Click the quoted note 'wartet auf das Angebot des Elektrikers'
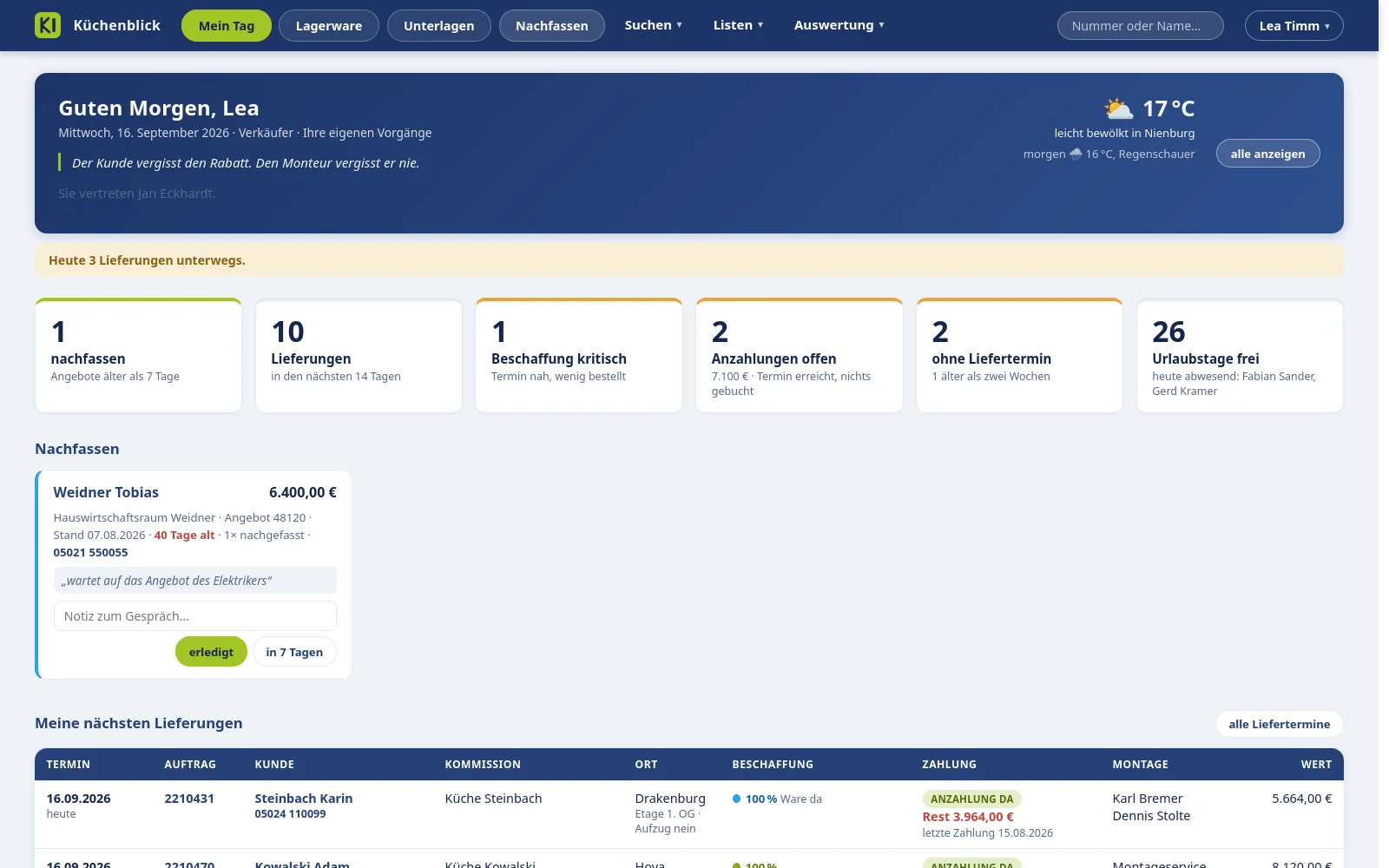1389x868 pixels. tap(195, 581)
